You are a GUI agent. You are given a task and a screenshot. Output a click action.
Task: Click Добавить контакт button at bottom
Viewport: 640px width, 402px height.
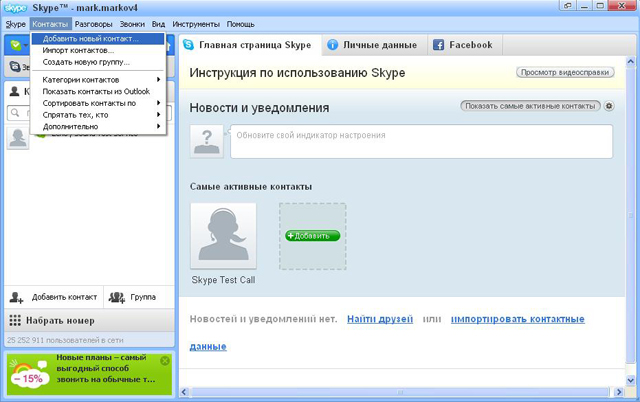[54, 297]
